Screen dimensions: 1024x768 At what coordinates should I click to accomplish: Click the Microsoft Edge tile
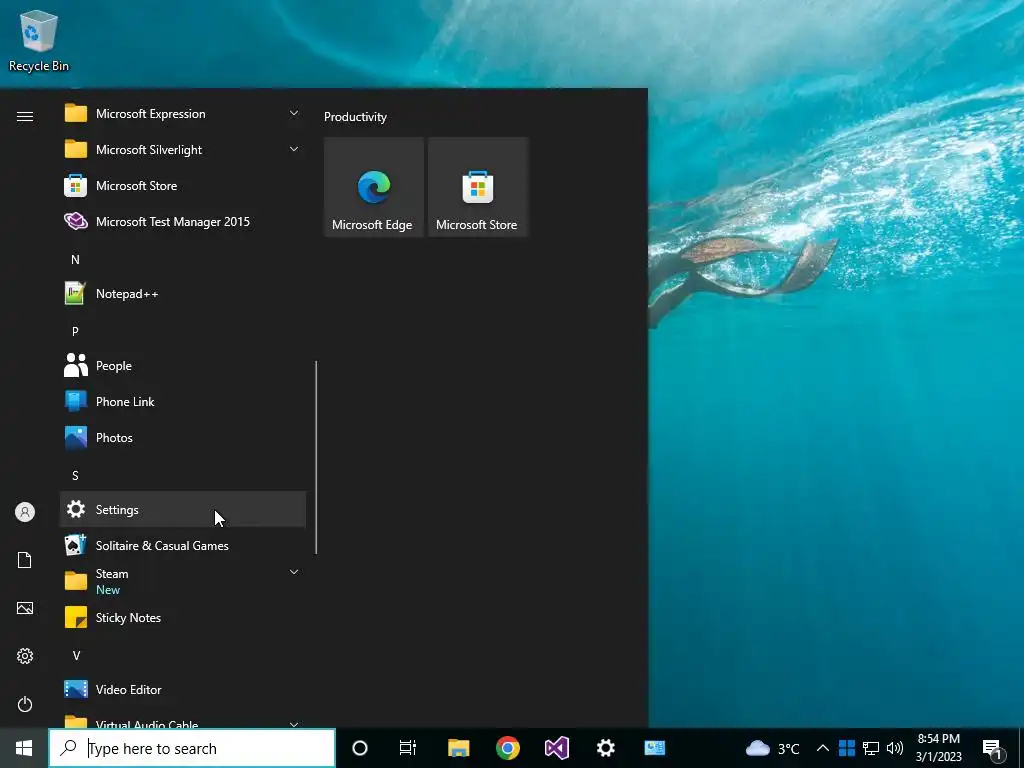point(374,187)
